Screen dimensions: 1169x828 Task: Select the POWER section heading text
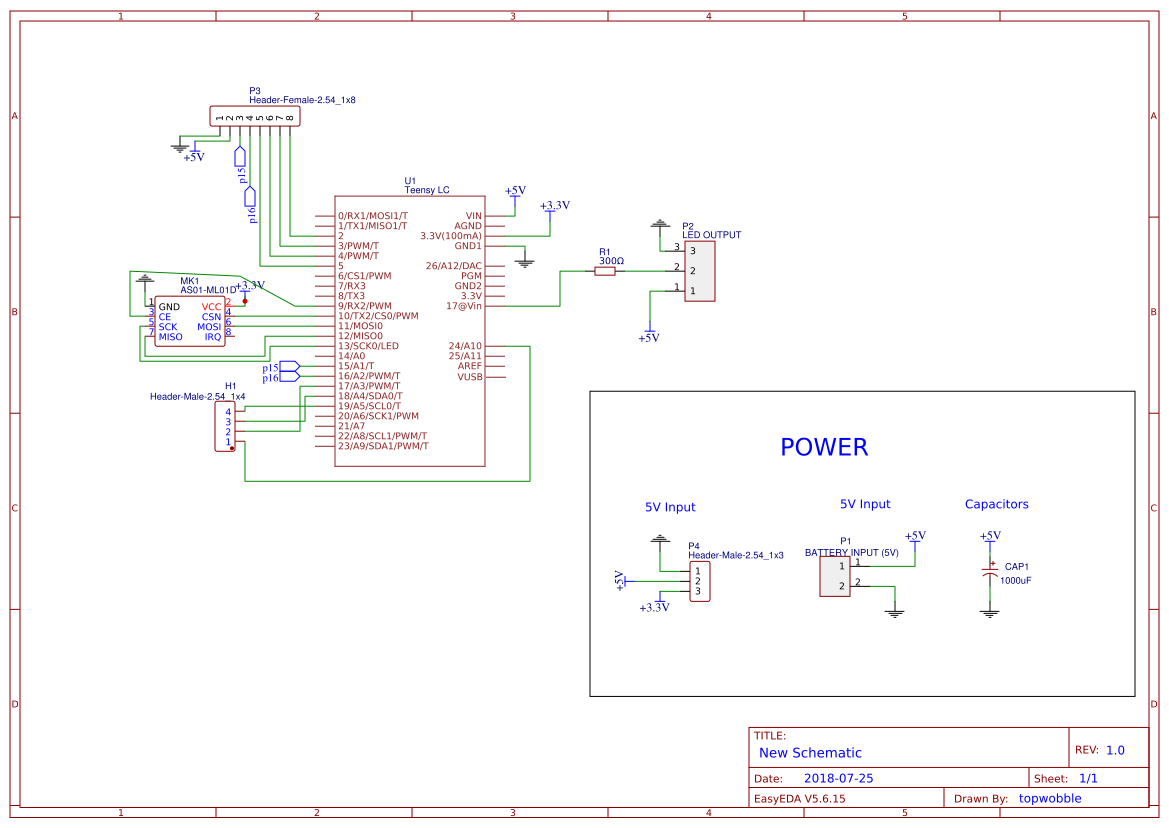pyautogui.click(x=824, y=447)
